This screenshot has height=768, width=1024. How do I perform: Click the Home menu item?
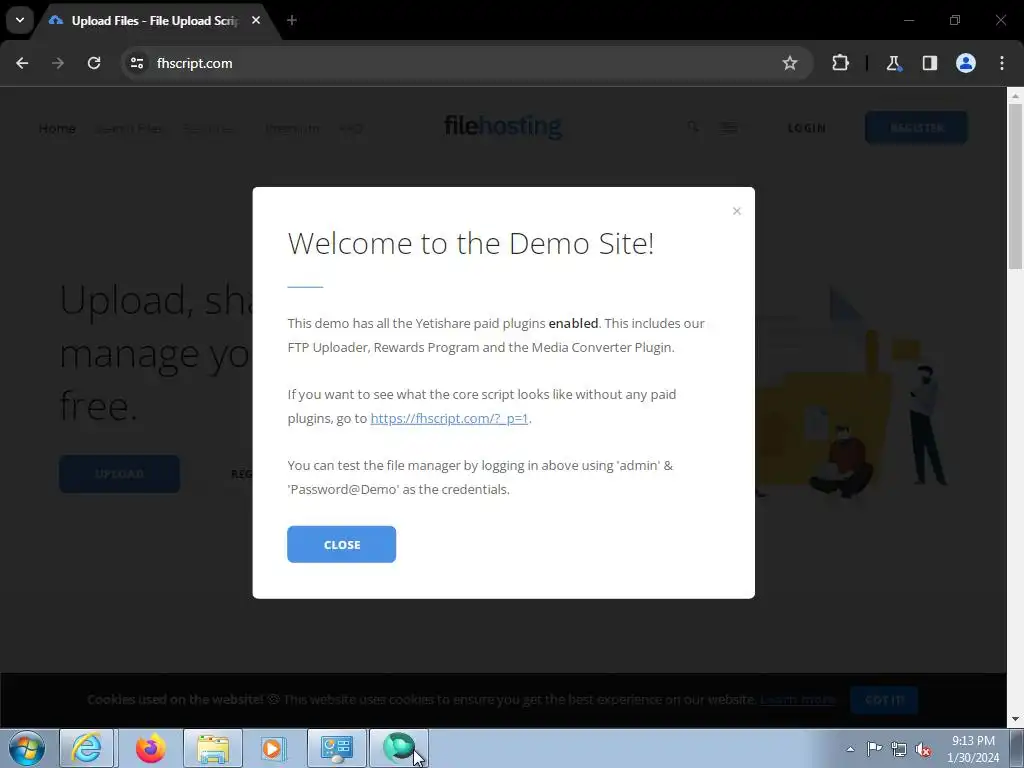tap(57, 128)
